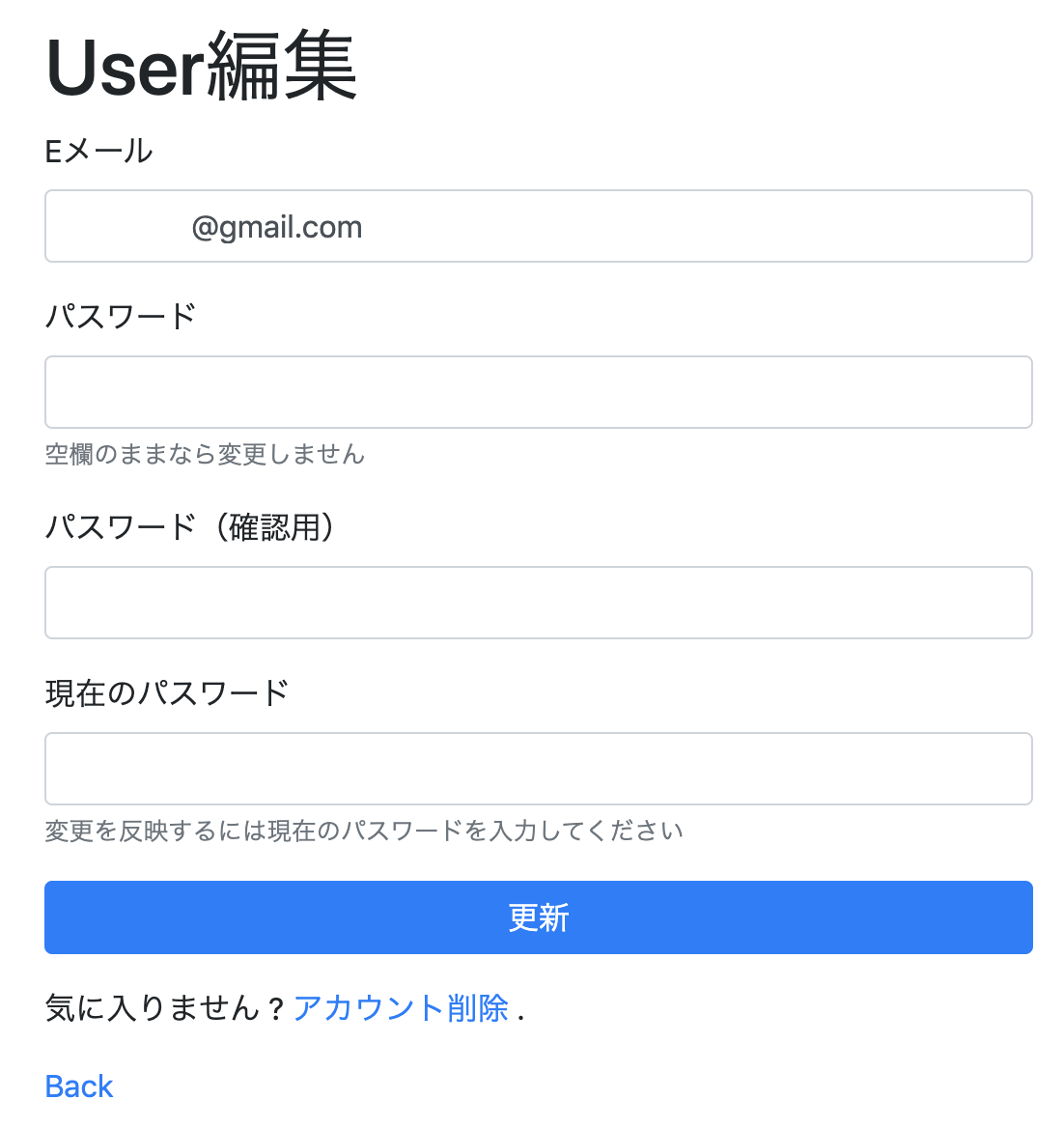Click the 空欄のままなら変更しません hint text
This screenshot has width=1064, height=1128.
(x=205, y=455)
